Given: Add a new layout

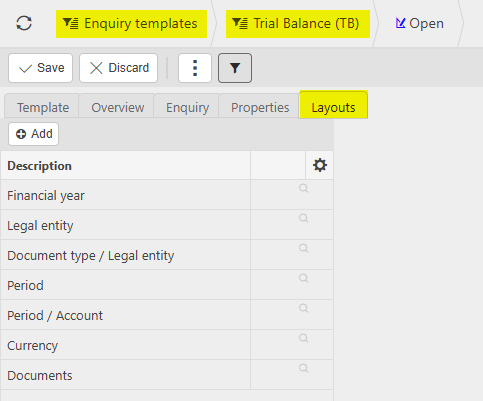Looking at the screenshot, I should pyautogui.click(x=34, y=134).
